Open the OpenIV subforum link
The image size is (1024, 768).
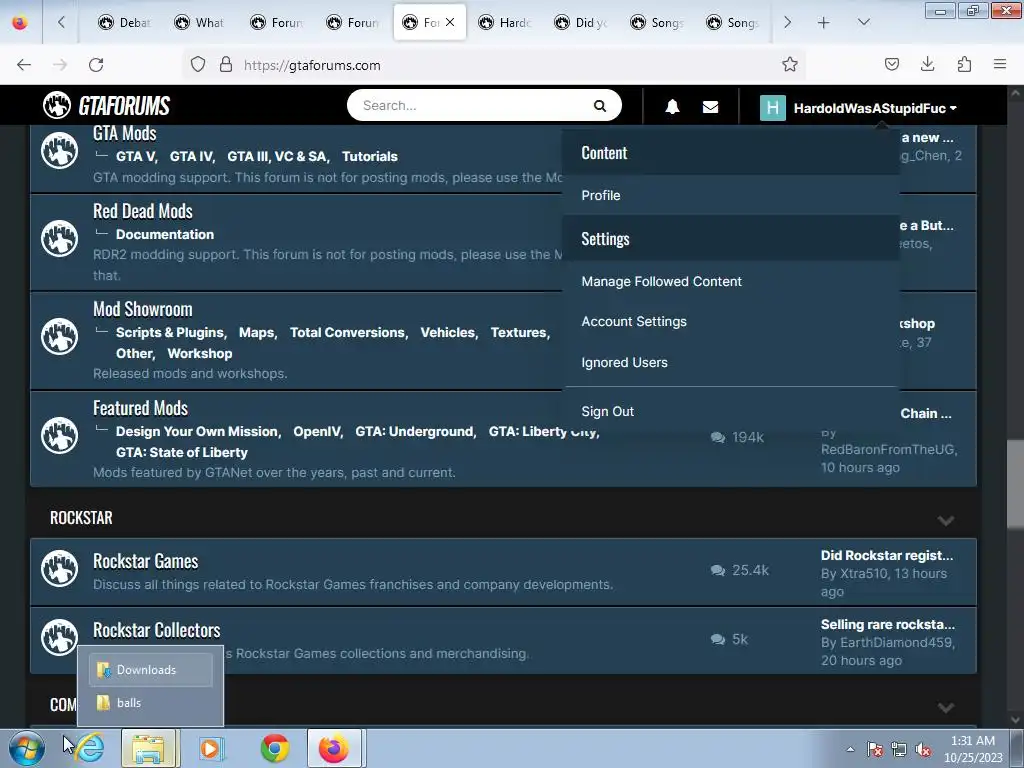point(317,432)
